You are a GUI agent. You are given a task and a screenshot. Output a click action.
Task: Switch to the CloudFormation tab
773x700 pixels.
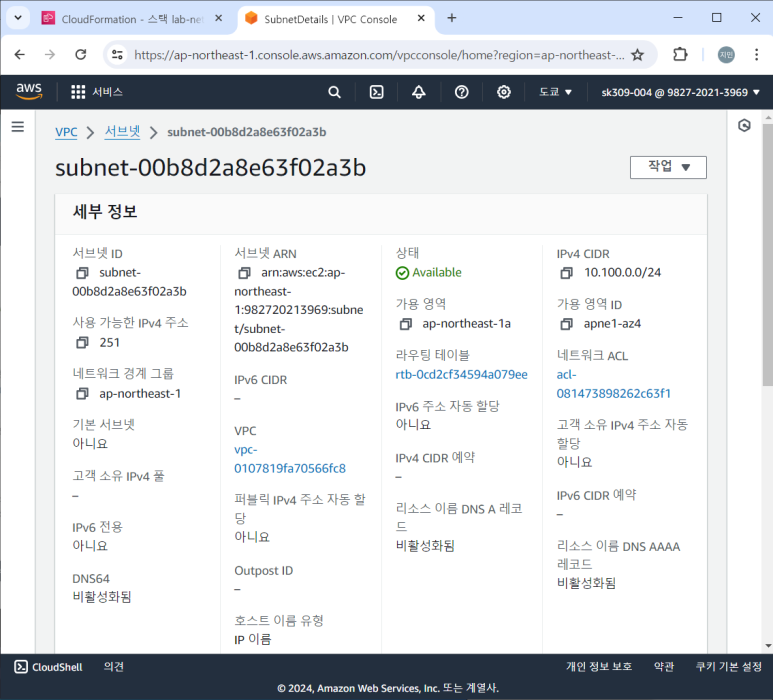tap(132, 19)
